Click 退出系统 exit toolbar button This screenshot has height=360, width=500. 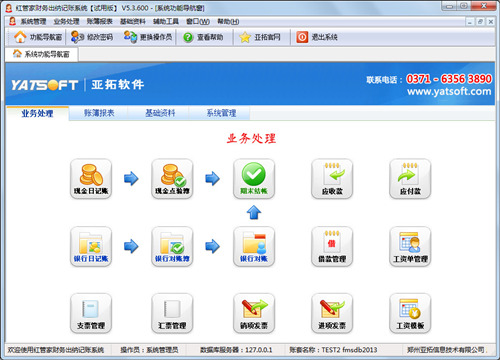pyautogui.click(x=317, y=37)
